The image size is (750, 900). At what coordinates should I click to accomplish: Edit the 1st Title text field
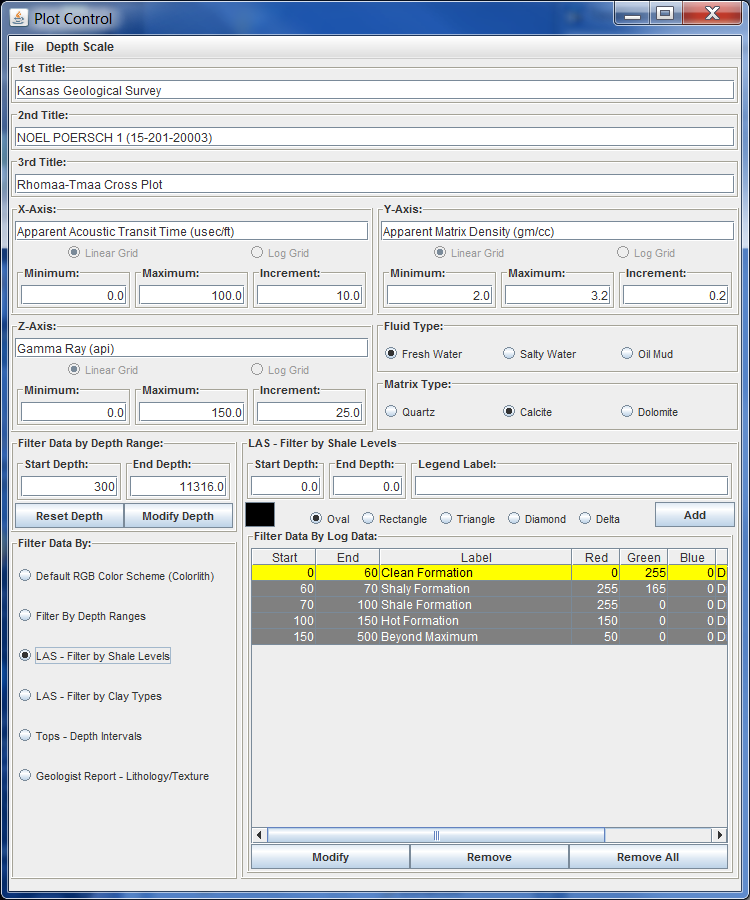click(374, 90)
